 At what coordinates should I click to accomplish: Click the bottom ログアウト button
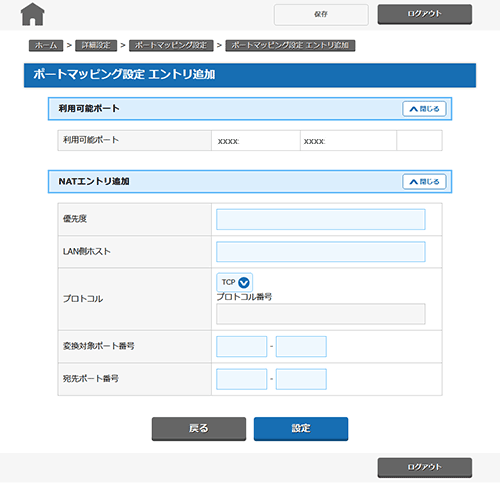[425, 467]
